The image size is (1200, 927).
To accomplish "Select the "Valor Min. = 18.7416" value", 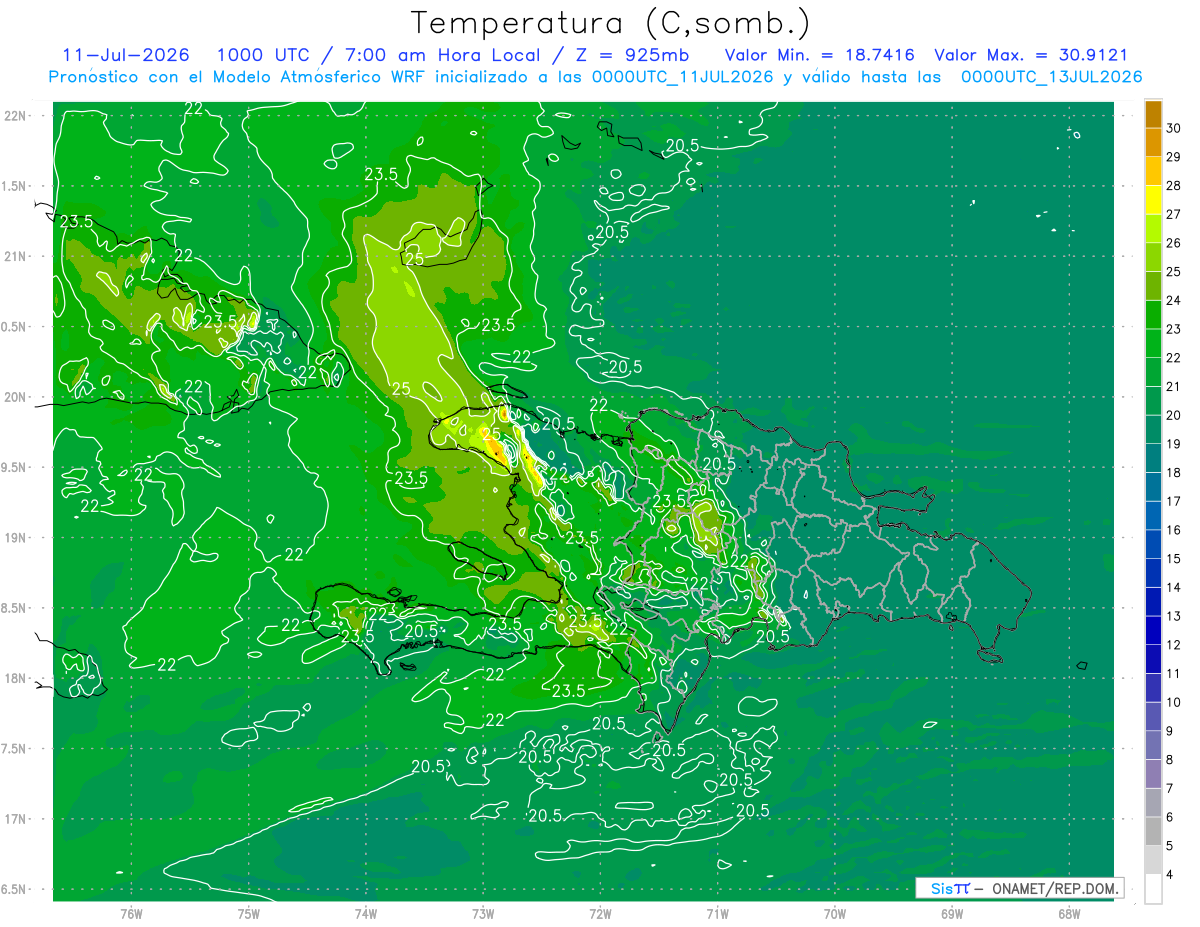I will coord(818,55).
